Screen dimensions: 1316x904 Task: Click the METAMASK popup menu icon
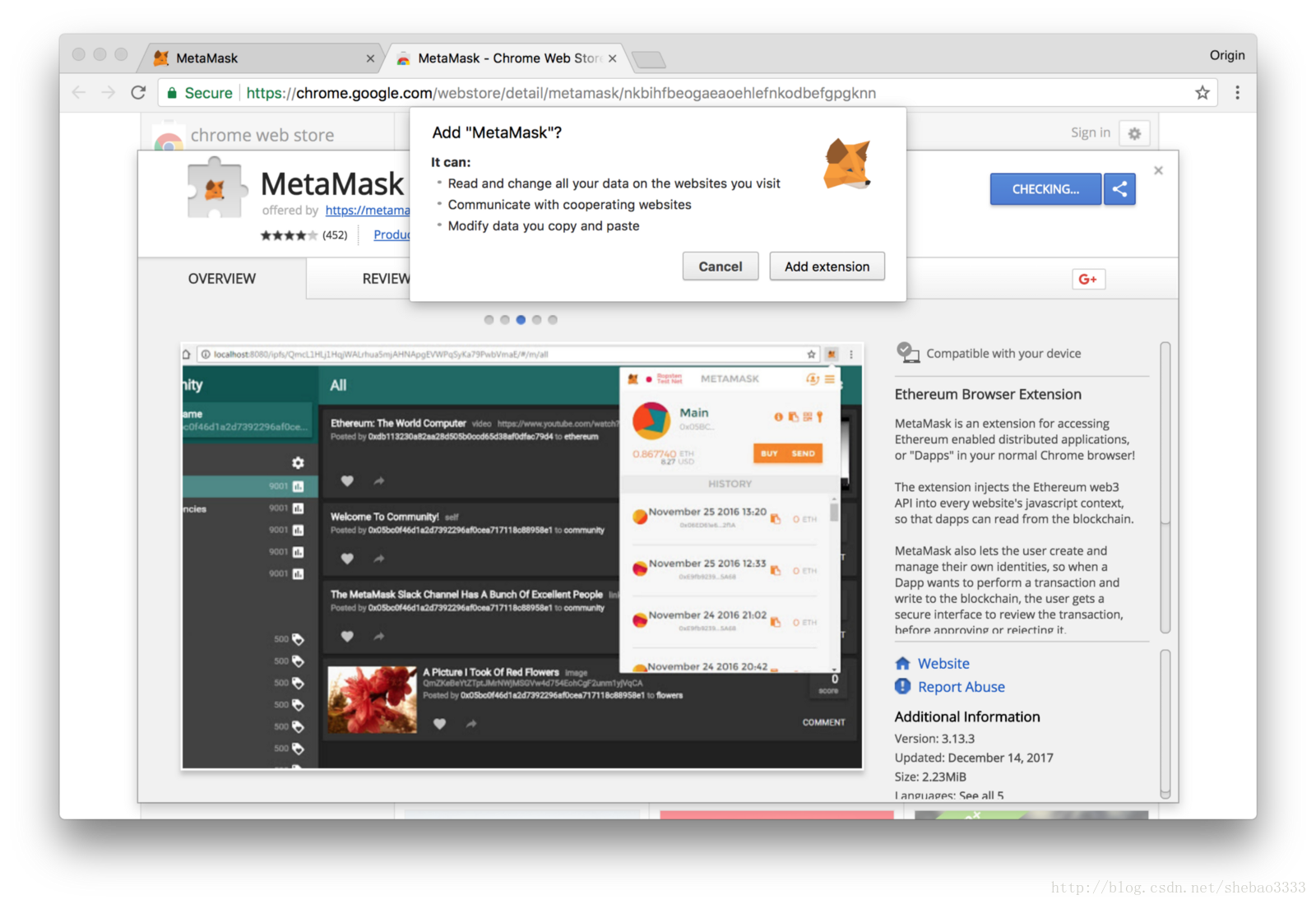point(830,379)
